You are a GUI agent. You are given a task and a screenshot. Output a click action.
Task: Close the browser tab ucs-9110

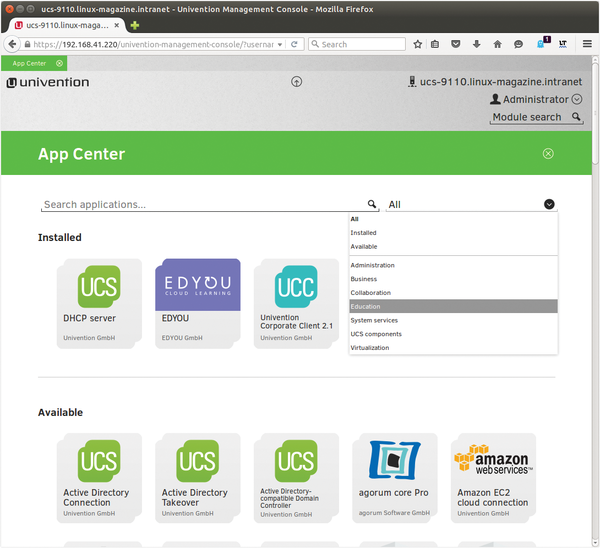pos(117,25)
